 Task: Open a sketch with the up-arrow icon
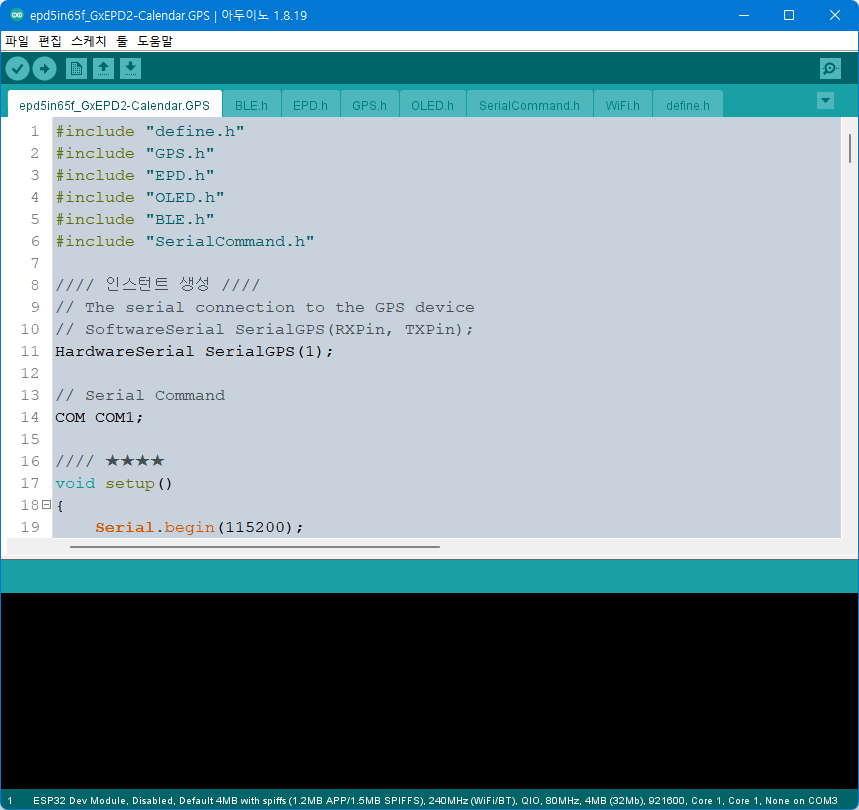[103, 68]
